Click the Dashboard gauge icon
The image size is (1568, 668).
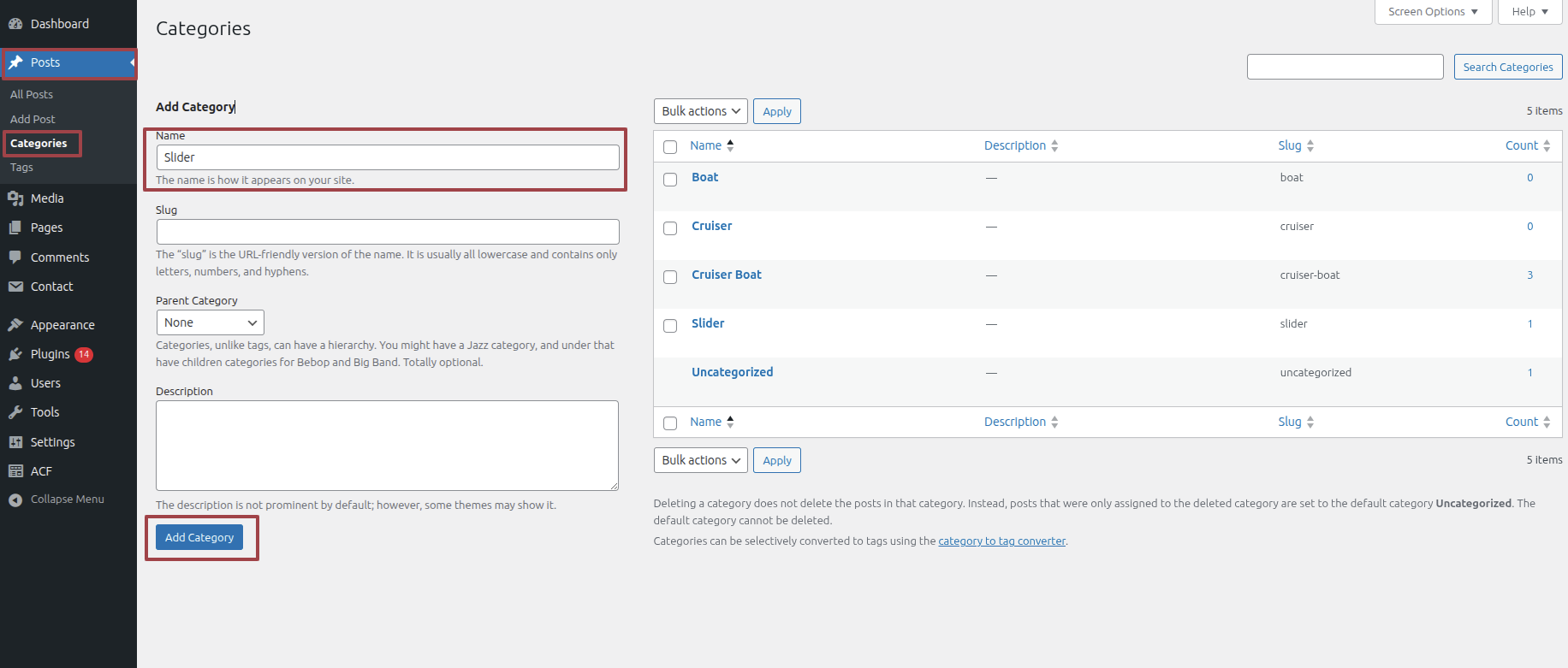15,24
